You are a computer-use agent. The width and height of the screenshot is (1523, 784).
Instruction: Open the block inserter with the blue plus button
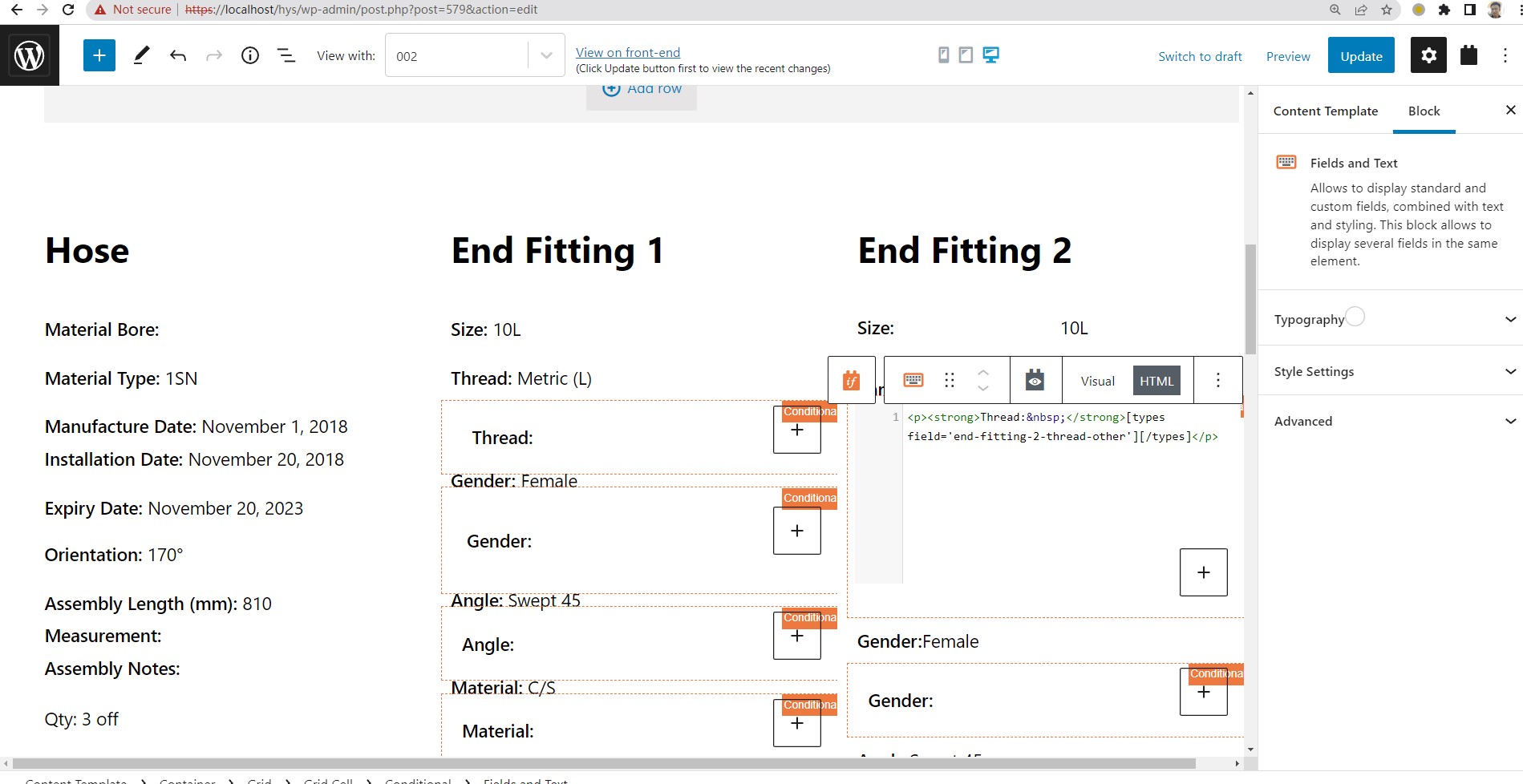tap(99, 55)
